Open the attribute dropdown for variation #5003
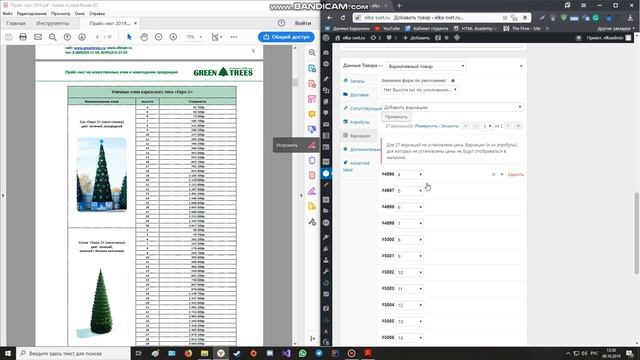 (x=409, y=289)
